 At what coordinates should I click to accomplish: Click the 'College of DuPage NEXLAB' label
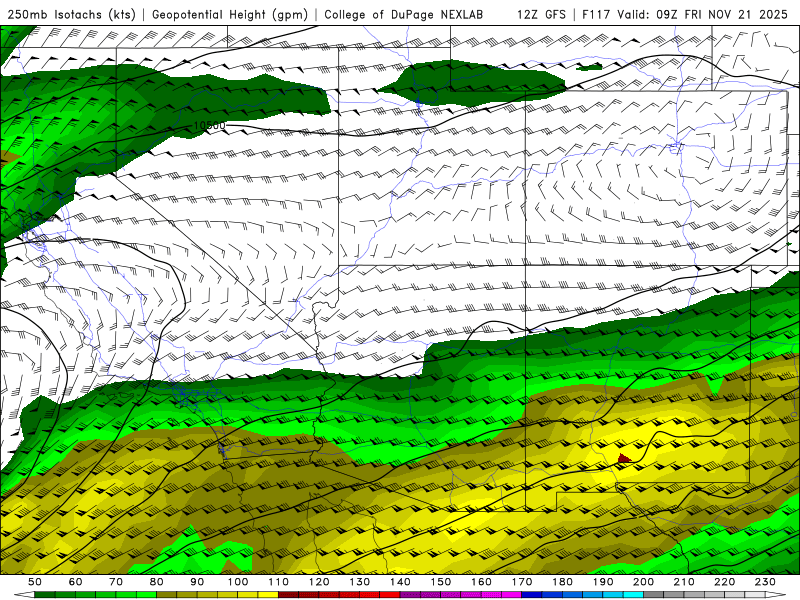click(404, 15)
